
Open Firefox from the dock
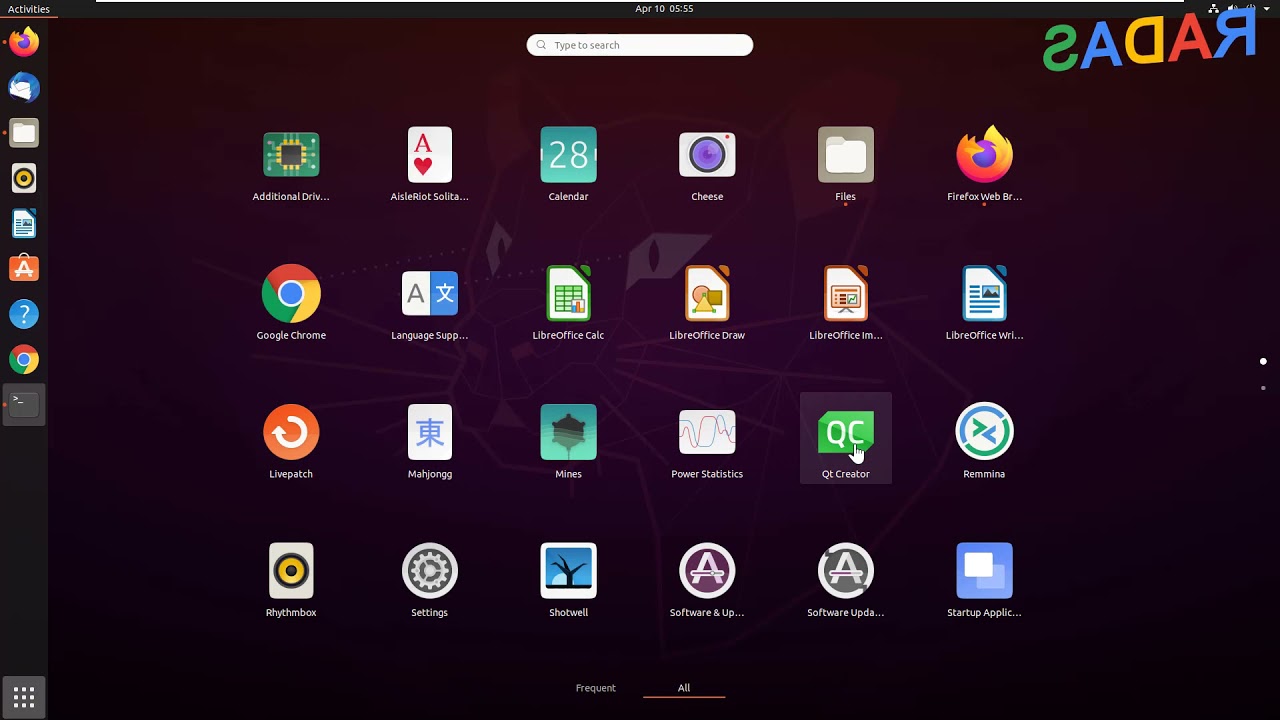click(24, 42)
